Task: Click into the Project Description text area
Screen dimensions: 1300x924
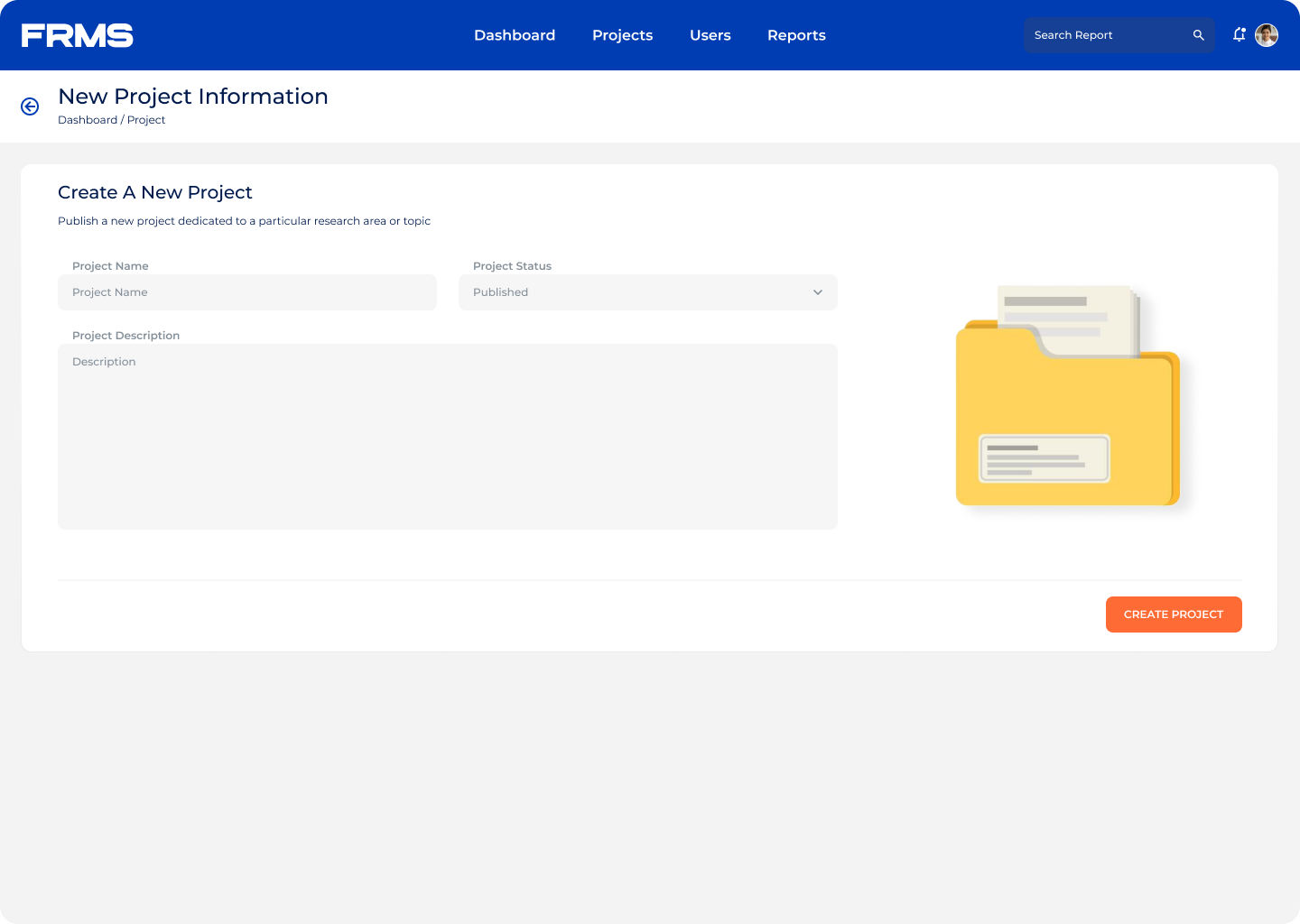Action: (x=447, y=437)
